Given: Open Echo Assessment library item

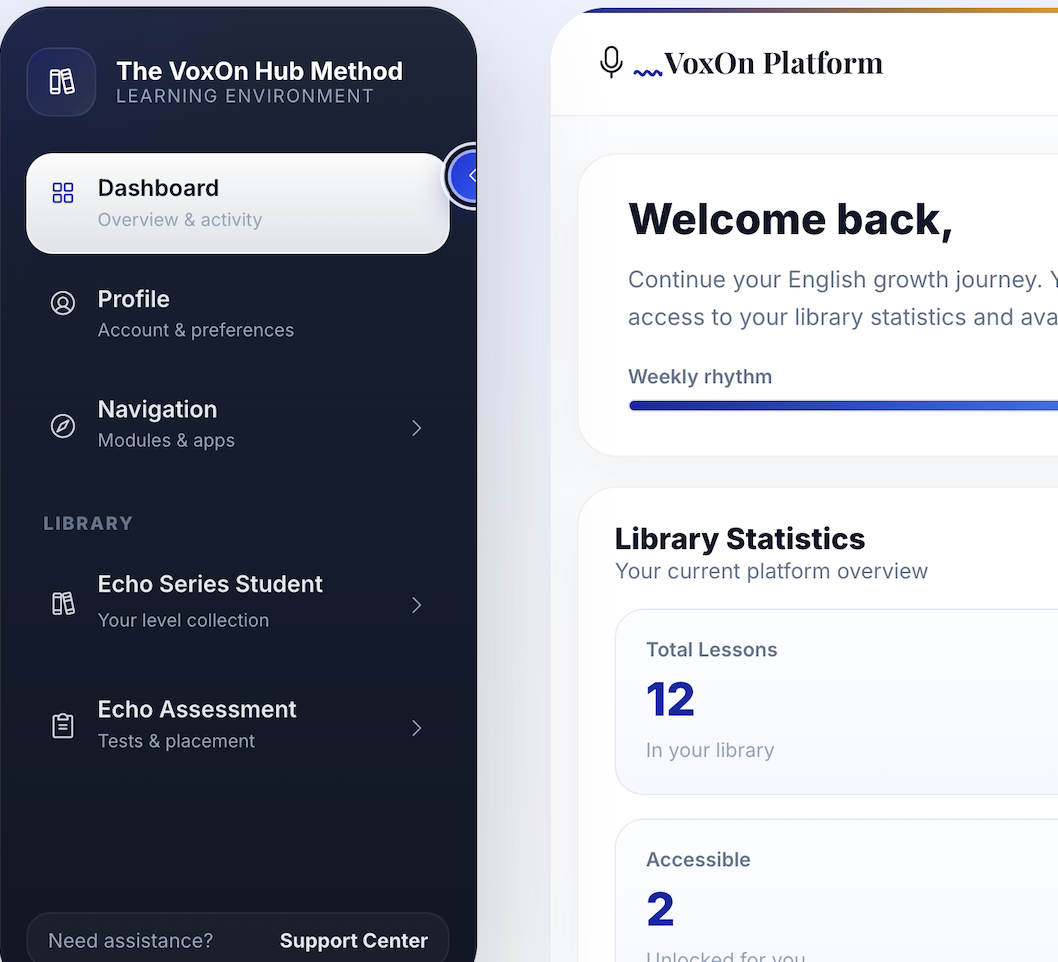Looking at the screenshot, I should pyautogui.click(x=238, y=725).
